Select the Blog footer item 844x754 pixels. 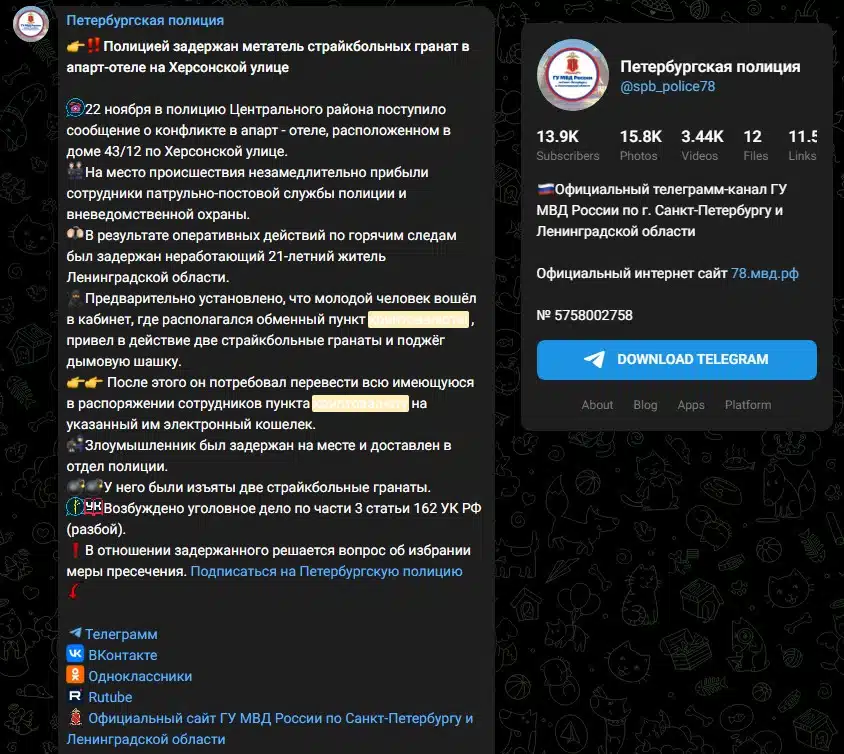(645, 405)
